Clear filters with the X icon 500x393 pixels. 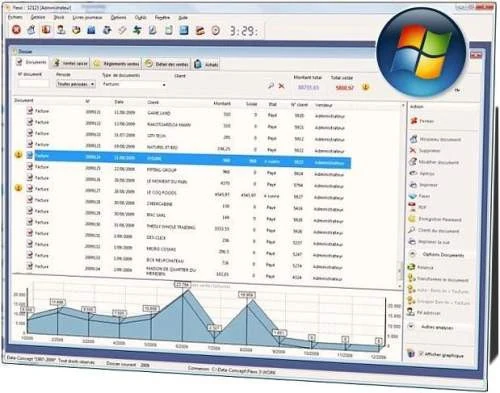(x=282, y=86)
